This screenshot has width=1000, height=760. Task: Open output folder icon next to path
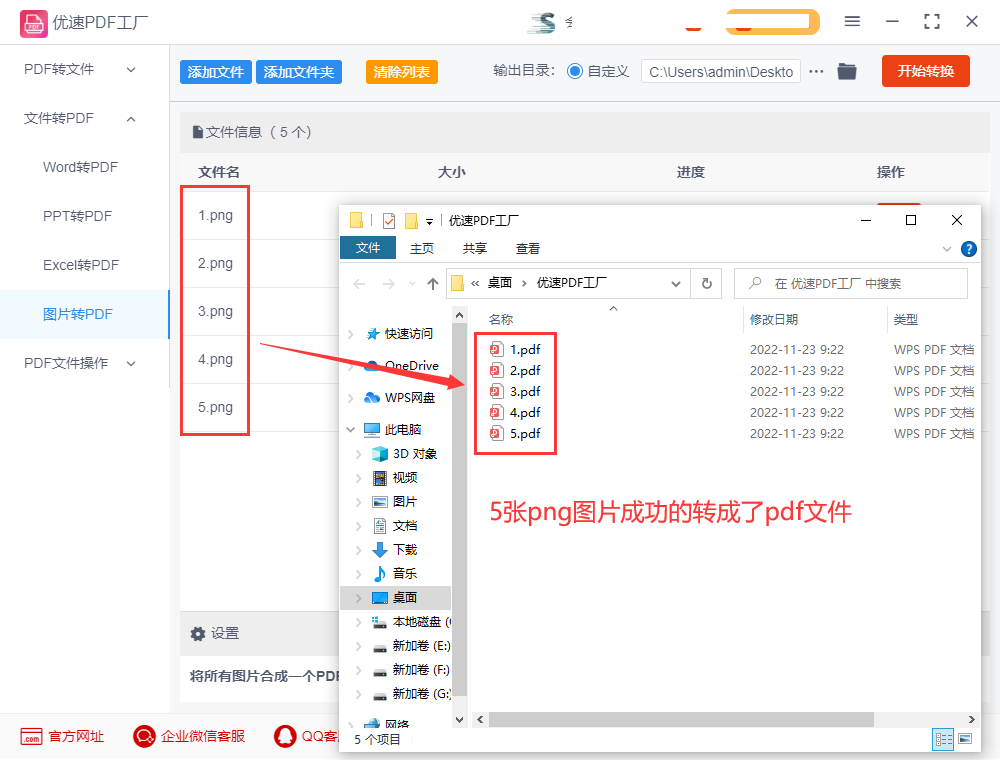[847, 71]
